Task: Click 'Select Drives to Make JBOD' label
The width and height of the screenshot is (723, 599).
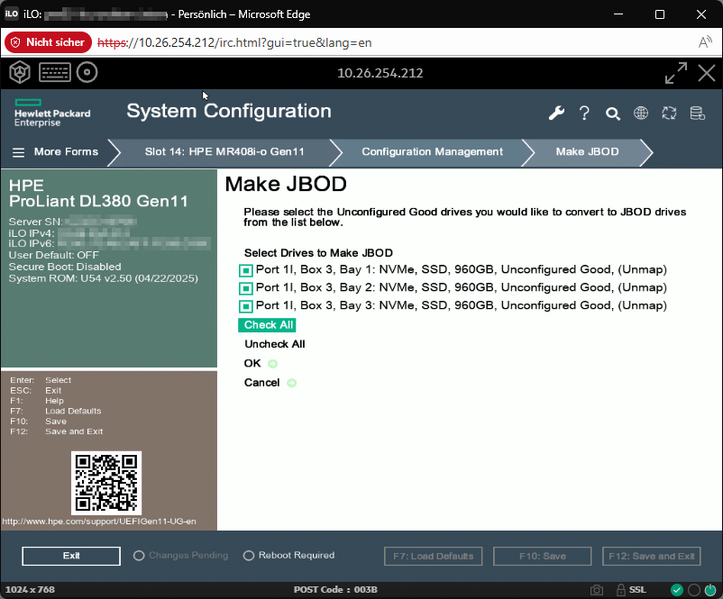Action: click(319, 253)
